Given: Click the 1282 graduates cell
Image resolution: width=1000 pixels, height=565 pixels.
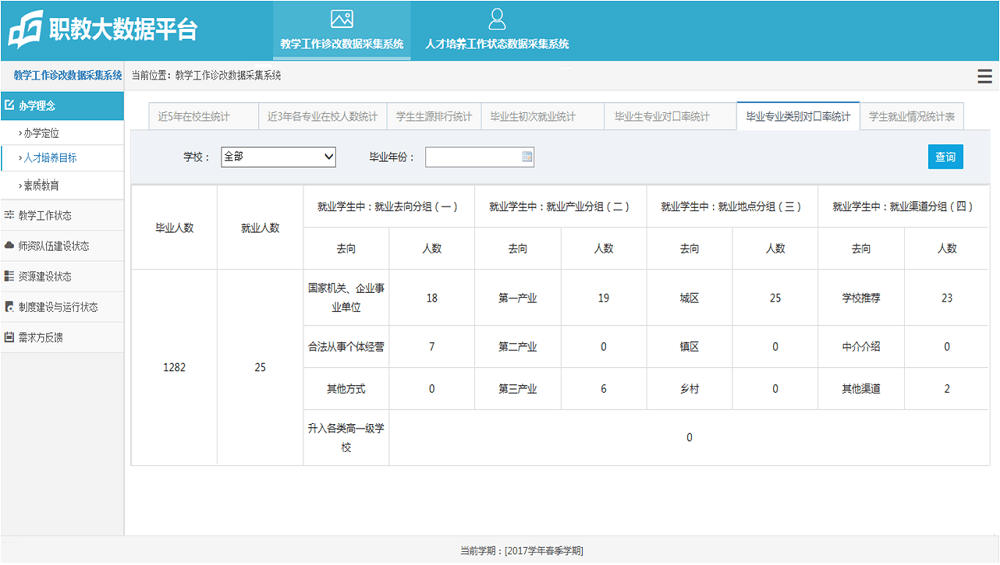Looking at the screenshot, I should tap(174, 367).
